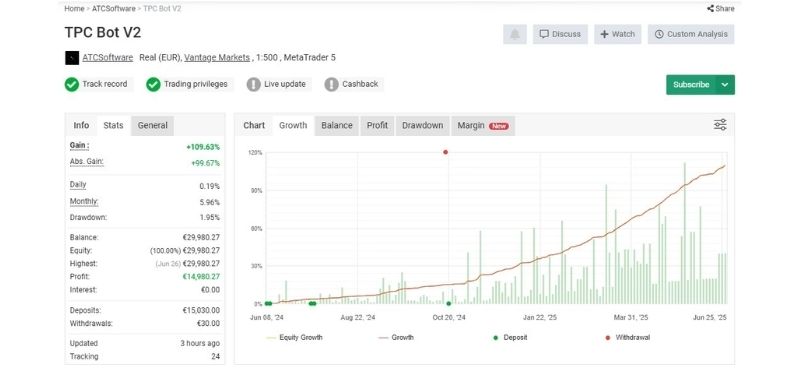Open ATCSoftware profile link beside avatar

click(108, 58)
